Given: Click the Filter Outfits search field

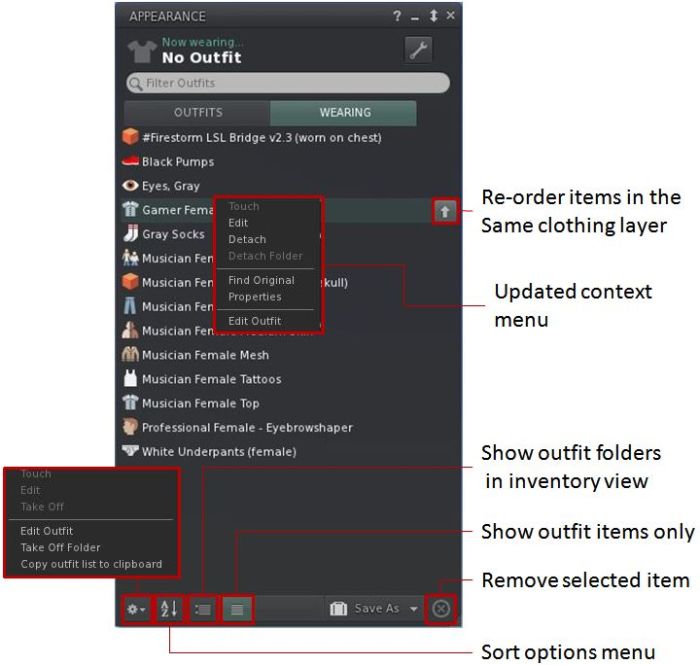Looking at the screenshot, I should pos(288,83).
